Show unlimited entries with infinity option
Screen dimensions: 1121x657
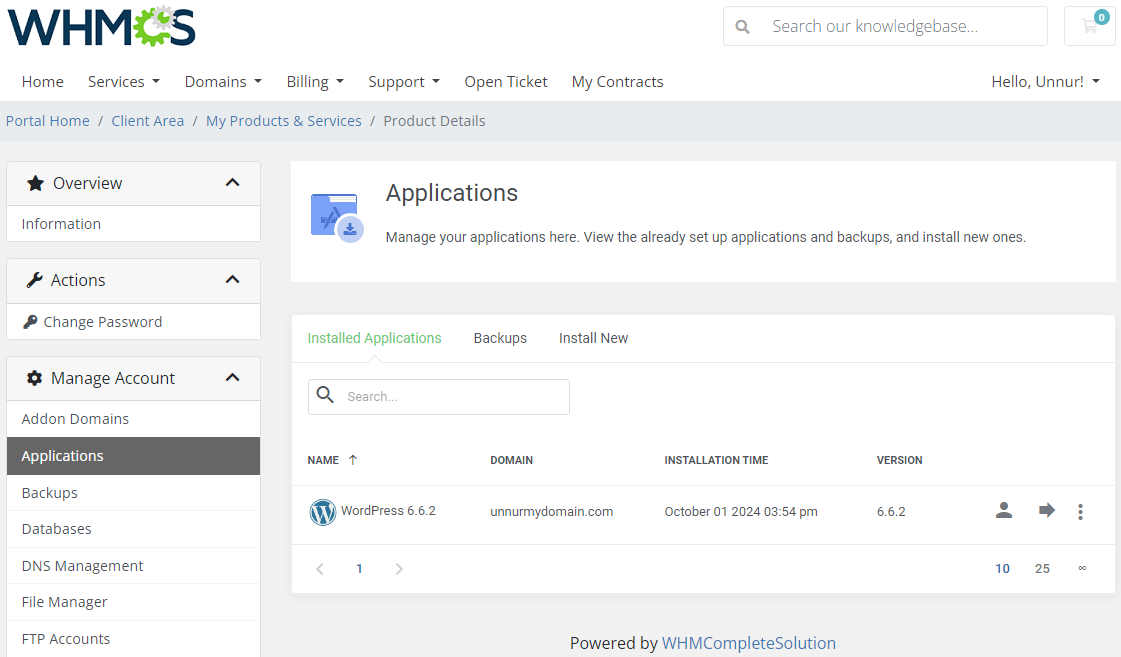point(1082,568)
